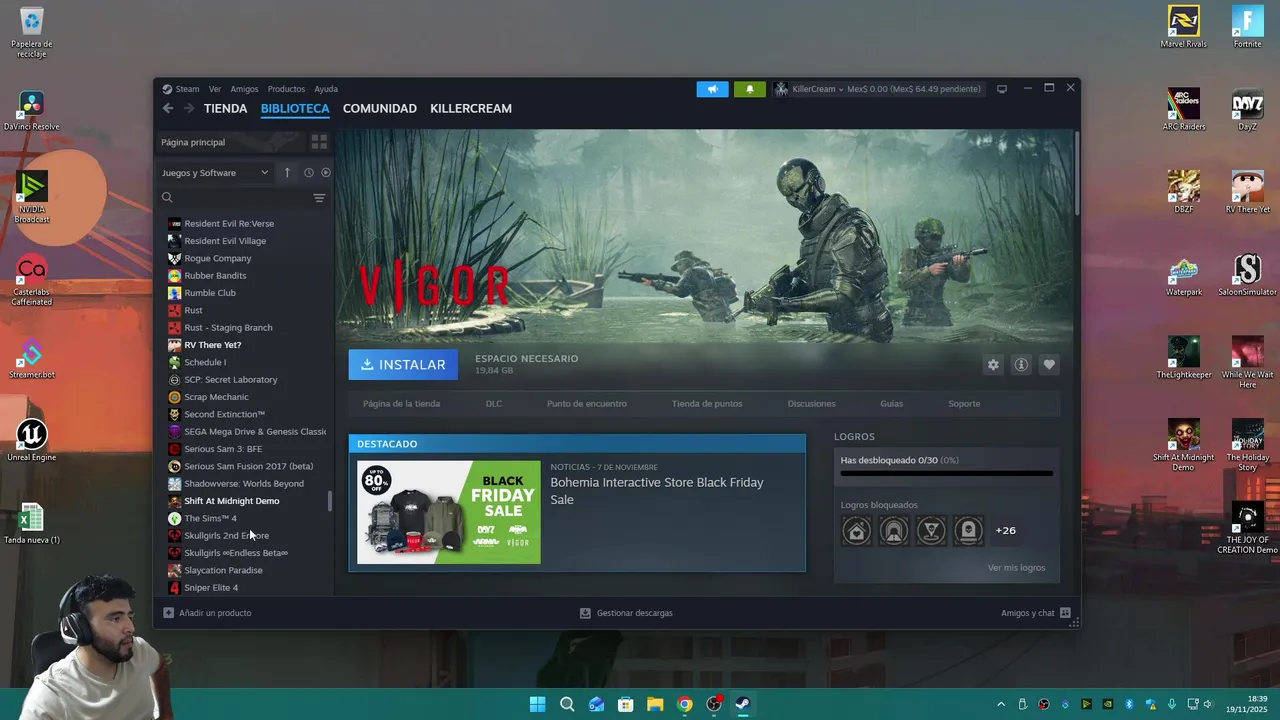This screenshot has height=720, width=1280.
Task: Click the first locked achievement icon
Action: tap(856, 530)
